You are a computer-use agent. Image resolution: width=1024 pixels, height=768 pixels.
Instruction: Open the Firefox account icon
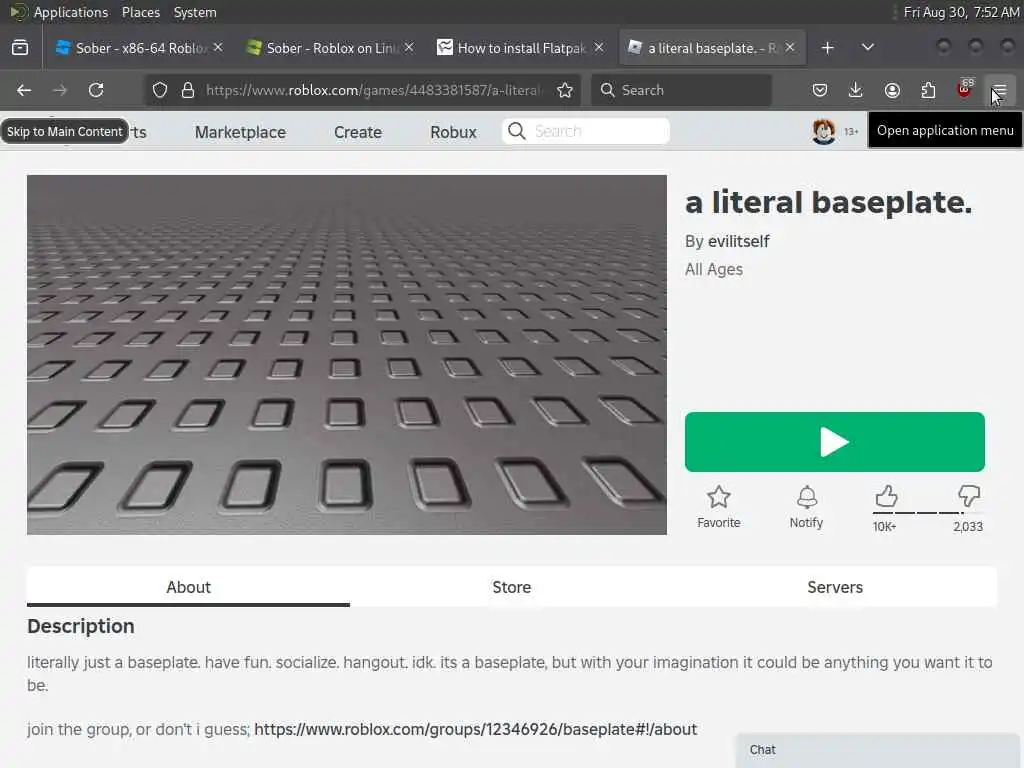point(892,90)
